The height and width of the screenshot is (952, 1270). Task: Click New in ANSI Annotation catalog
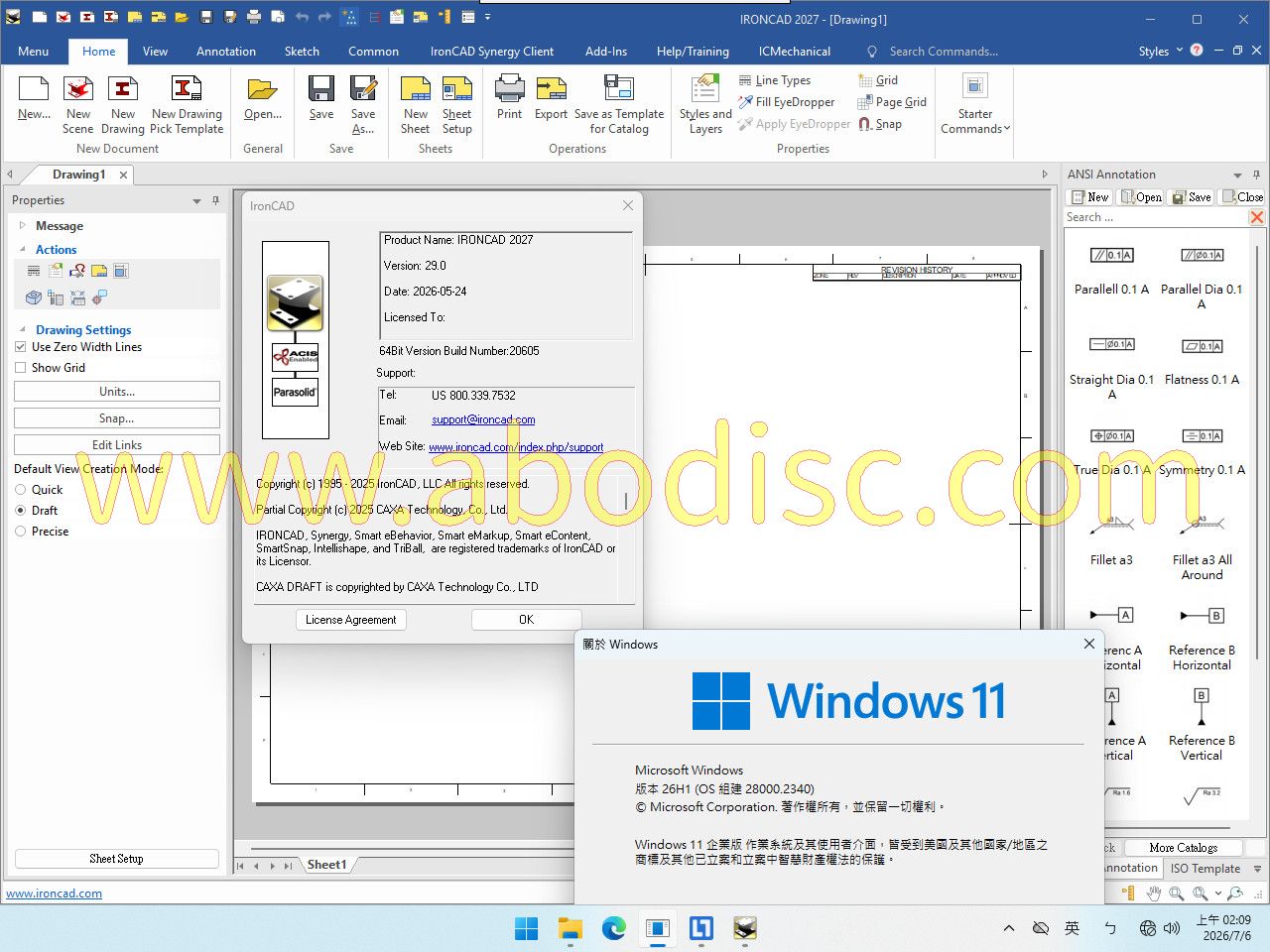click(1090, 197)
